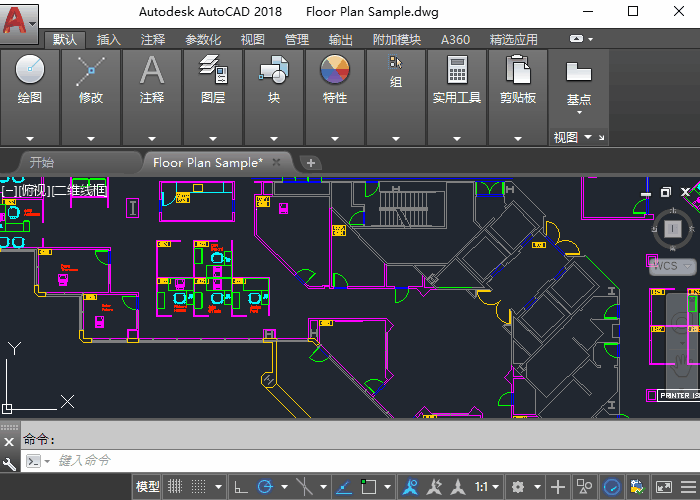The image size is (700, 500).
Task: Switch to the 注释 ribbon tab
Action: (153, 40)
